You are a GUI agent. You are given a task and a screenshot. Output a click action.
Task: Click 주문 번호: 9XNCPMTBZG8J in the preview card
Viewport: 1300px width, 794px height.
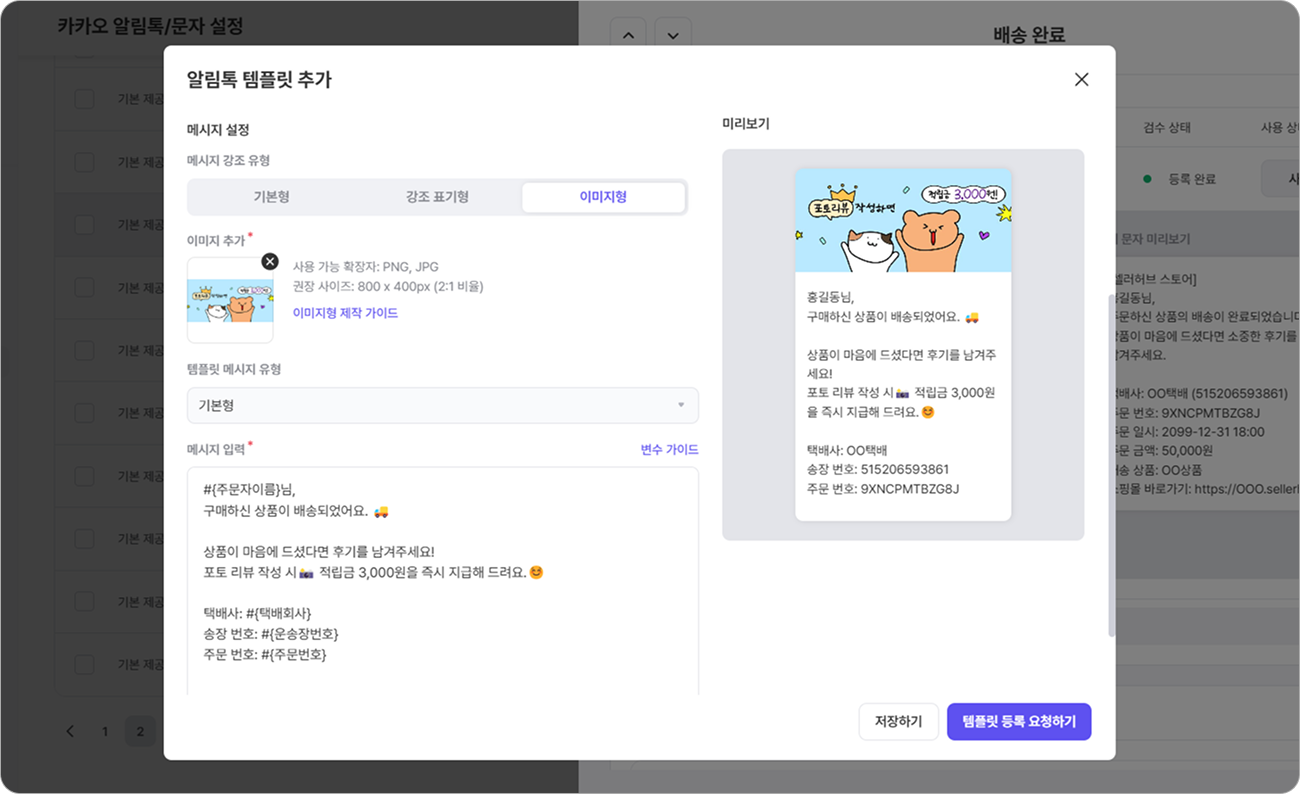click(882, 489)
